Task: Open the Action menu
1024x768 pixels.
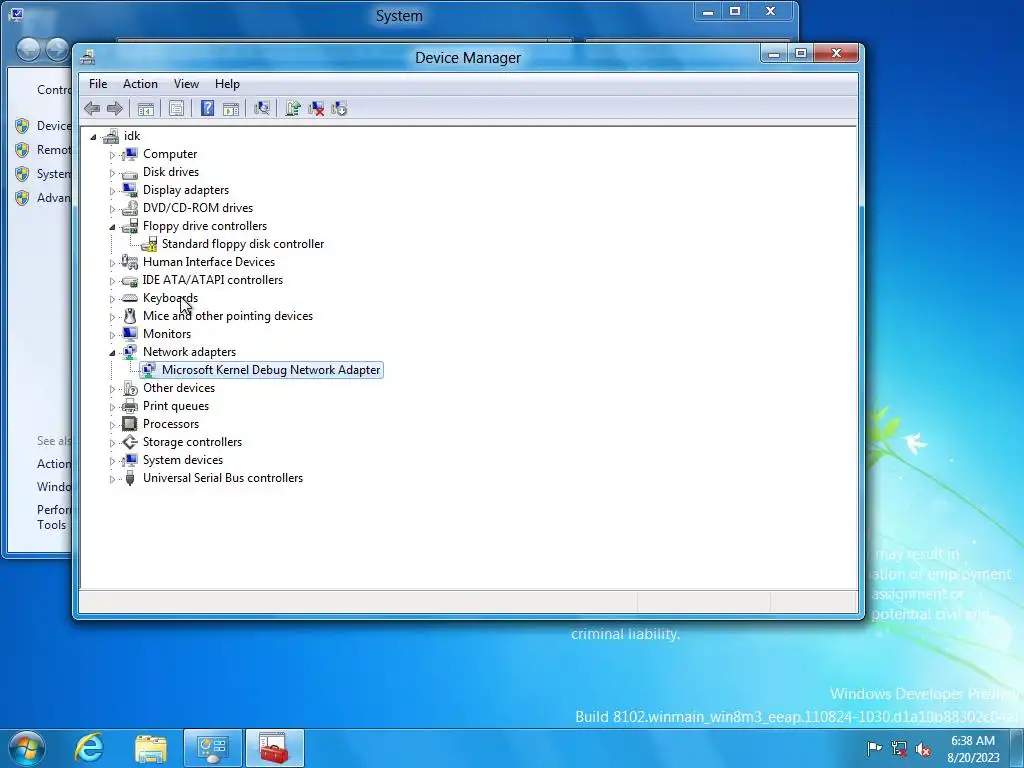Action: tap(140, 84)
